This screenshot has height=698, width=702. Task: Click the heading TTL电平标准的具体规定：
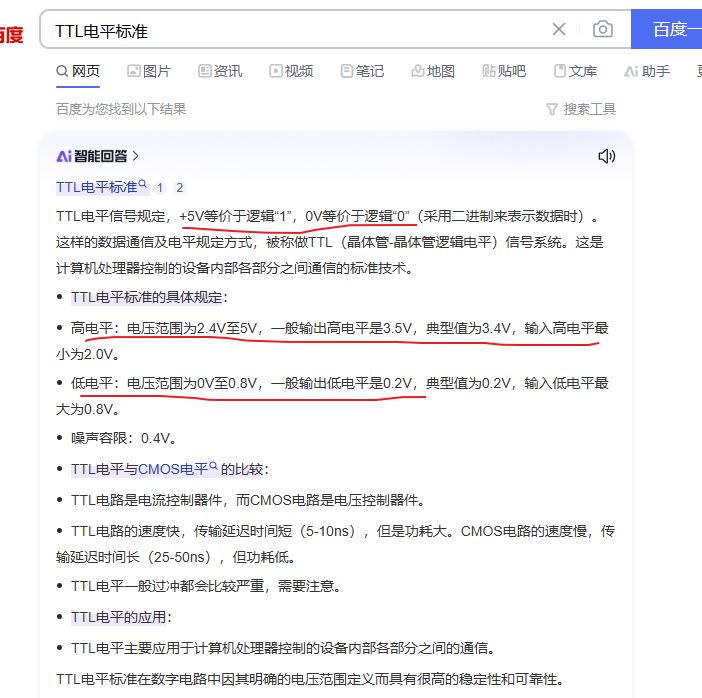coord(150,297)
